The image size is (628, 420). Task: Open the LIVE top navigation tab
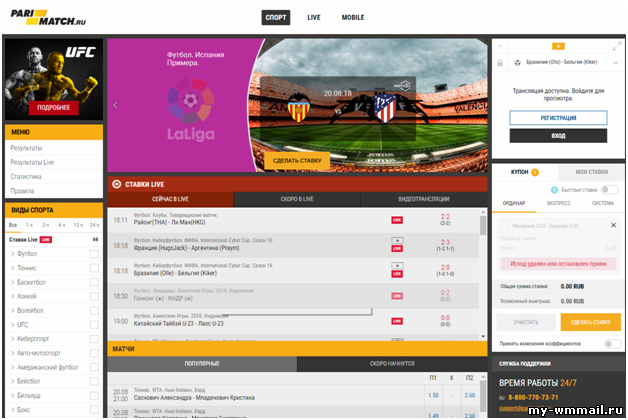pyautogui.click(x=314, y=17)
